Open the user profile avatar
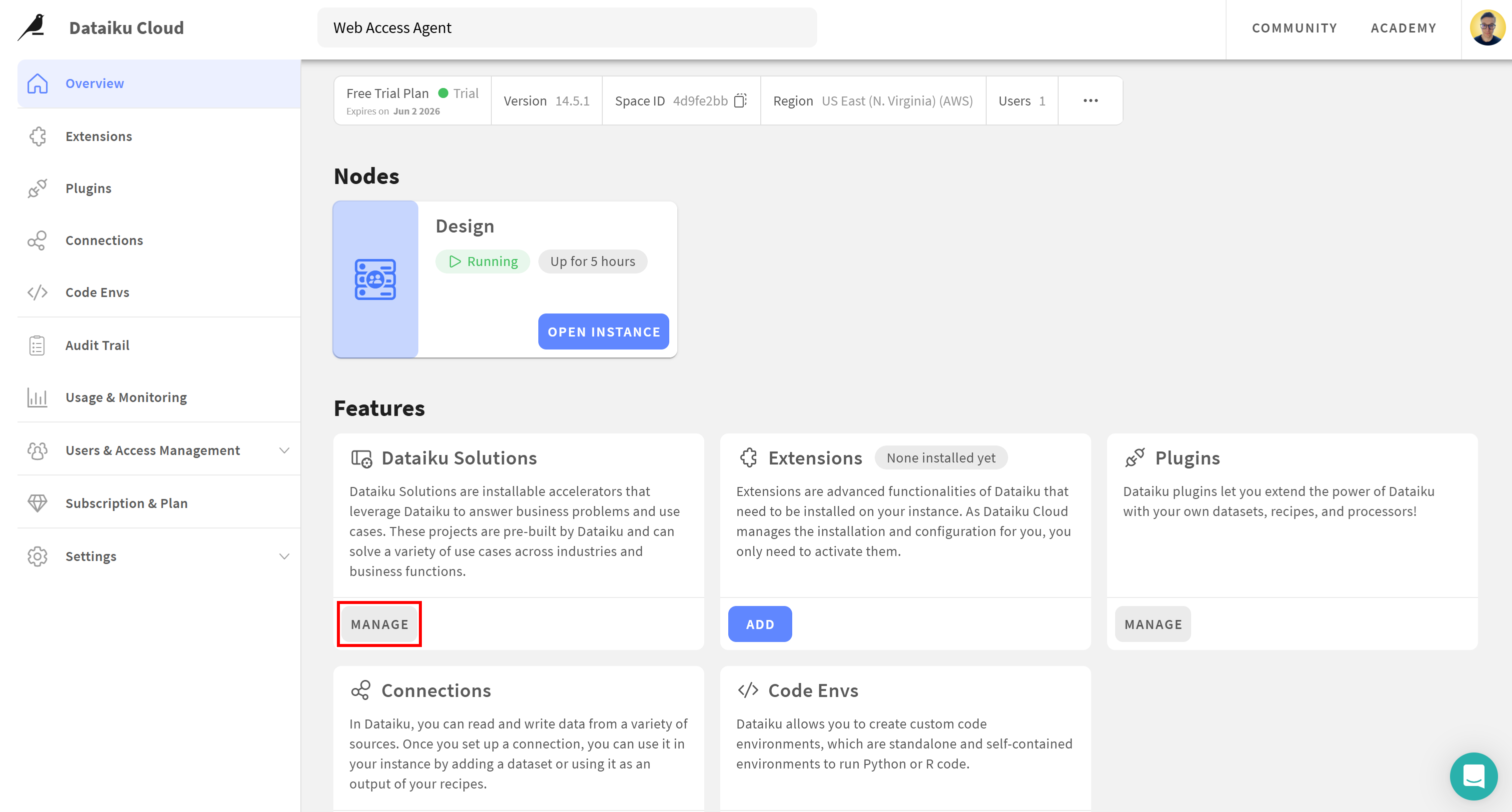The image size is (1512, 812). [1488, 27]
